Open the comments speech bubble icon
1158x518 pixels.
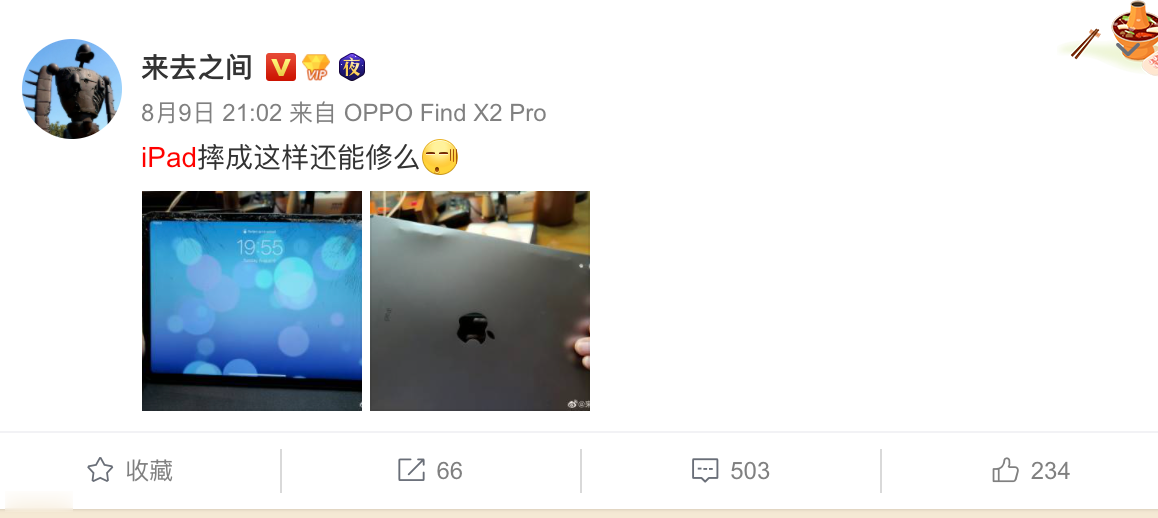tap(705, 471)
